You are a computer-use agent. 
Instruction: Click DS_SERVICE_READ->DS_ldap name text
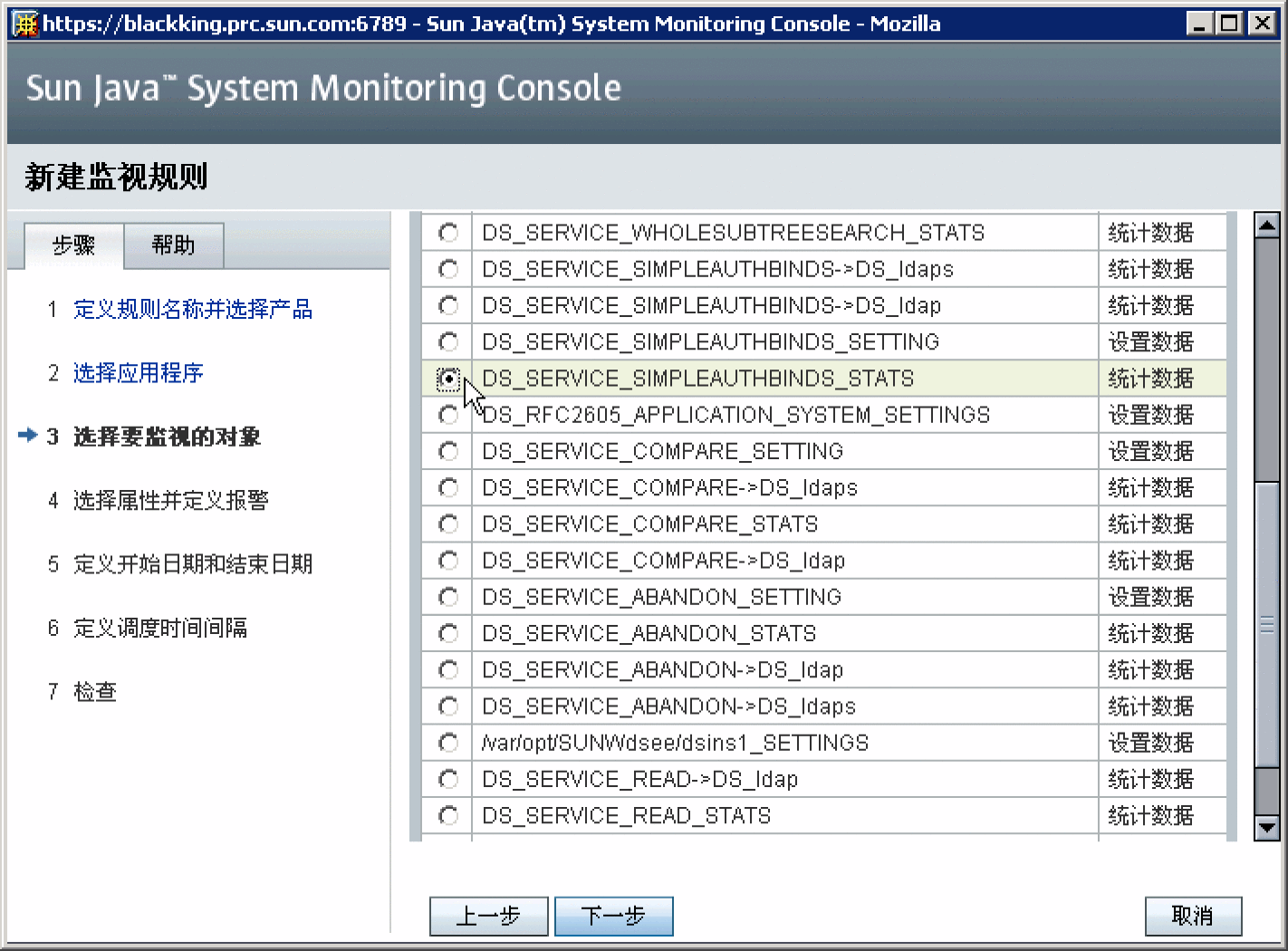pos(639,779)
